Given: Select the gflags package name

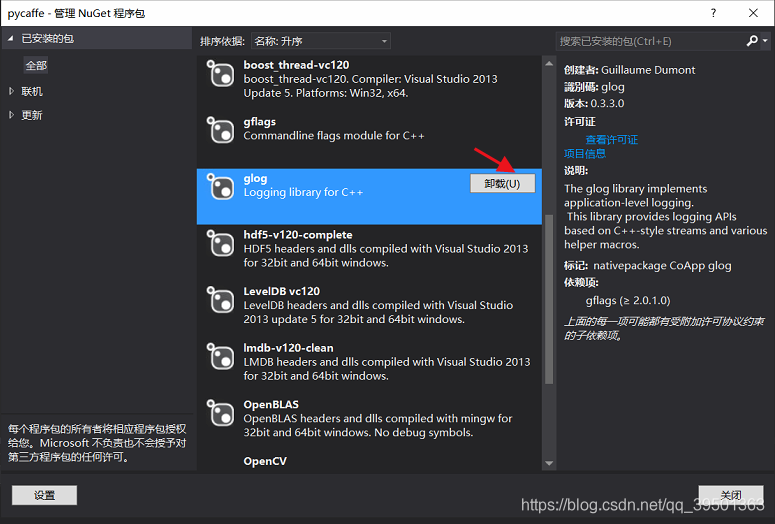Looking at the screenshot, I should click(x=259, y=122).
